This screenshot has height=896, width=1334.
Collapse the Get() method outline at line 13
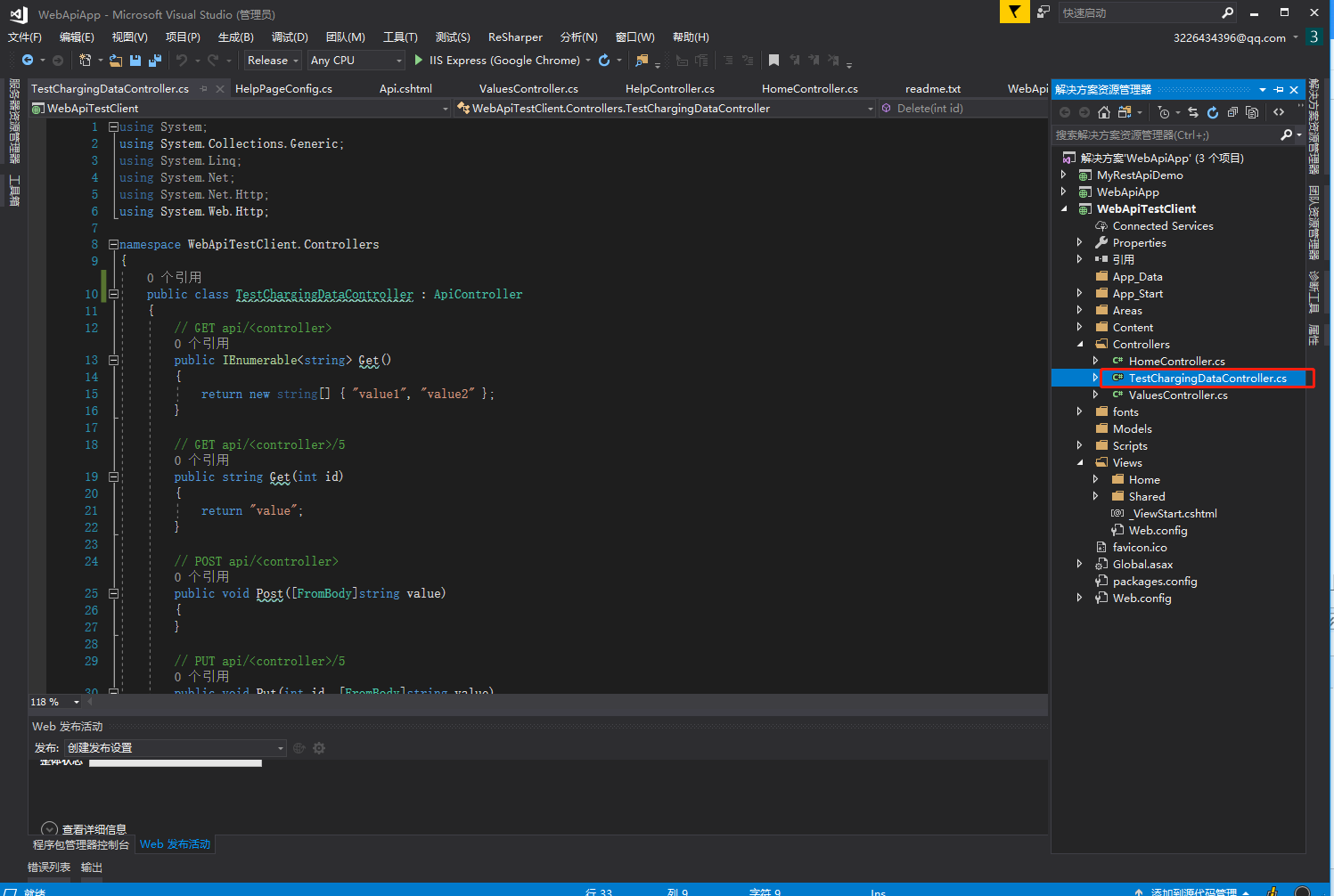[x=113, y=361]
